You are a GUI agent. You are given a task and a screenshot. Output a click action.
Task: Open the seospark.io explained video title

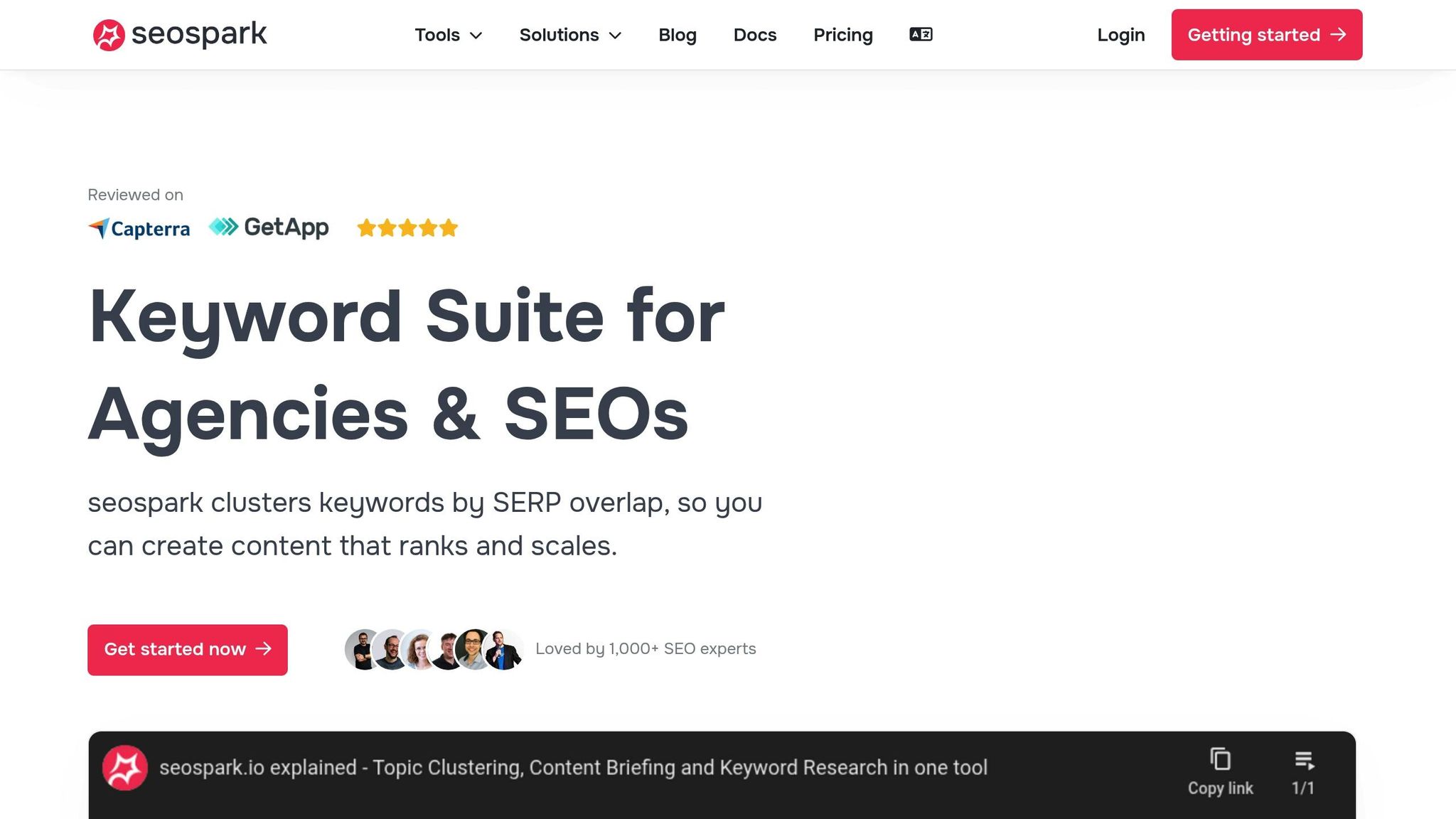click(x=574, y=768)
